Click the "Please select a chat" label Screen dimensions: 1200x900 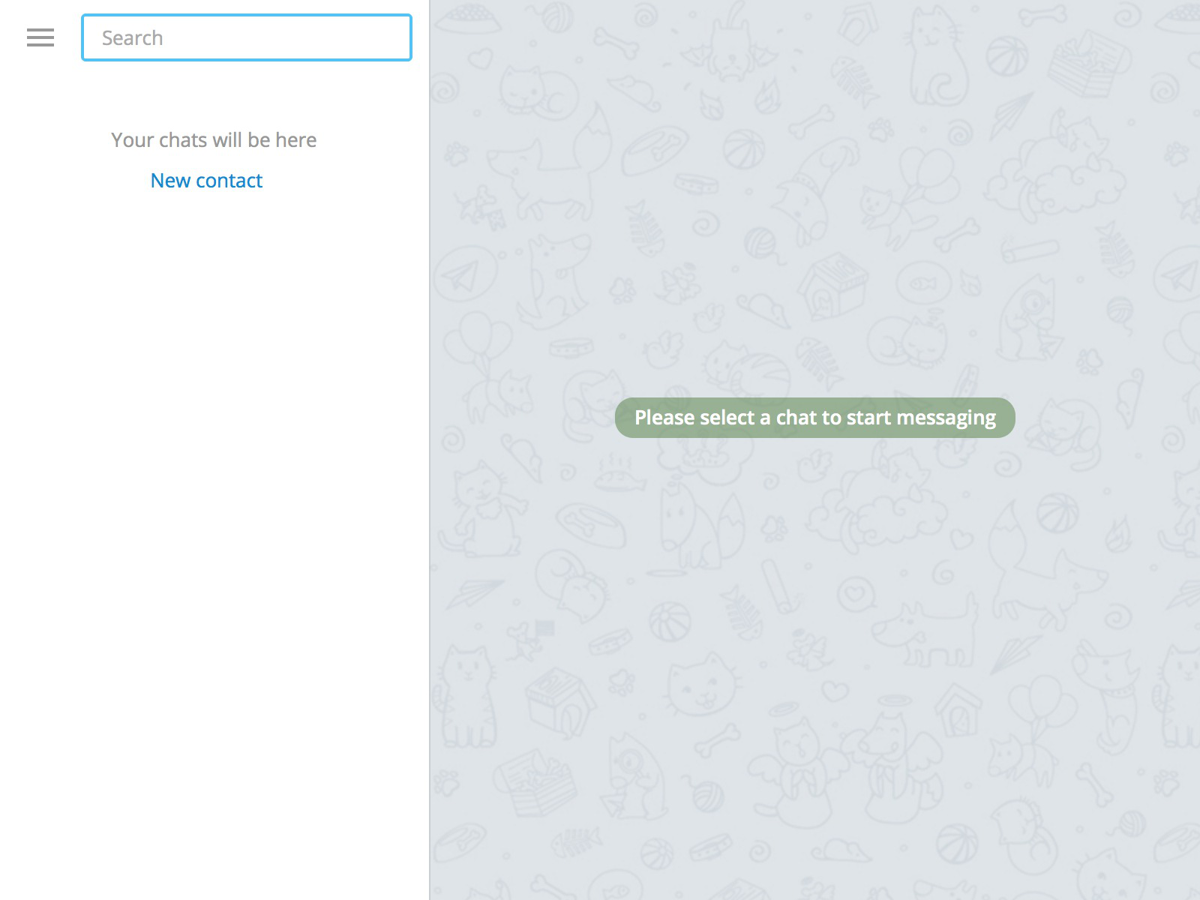[814, 418]
